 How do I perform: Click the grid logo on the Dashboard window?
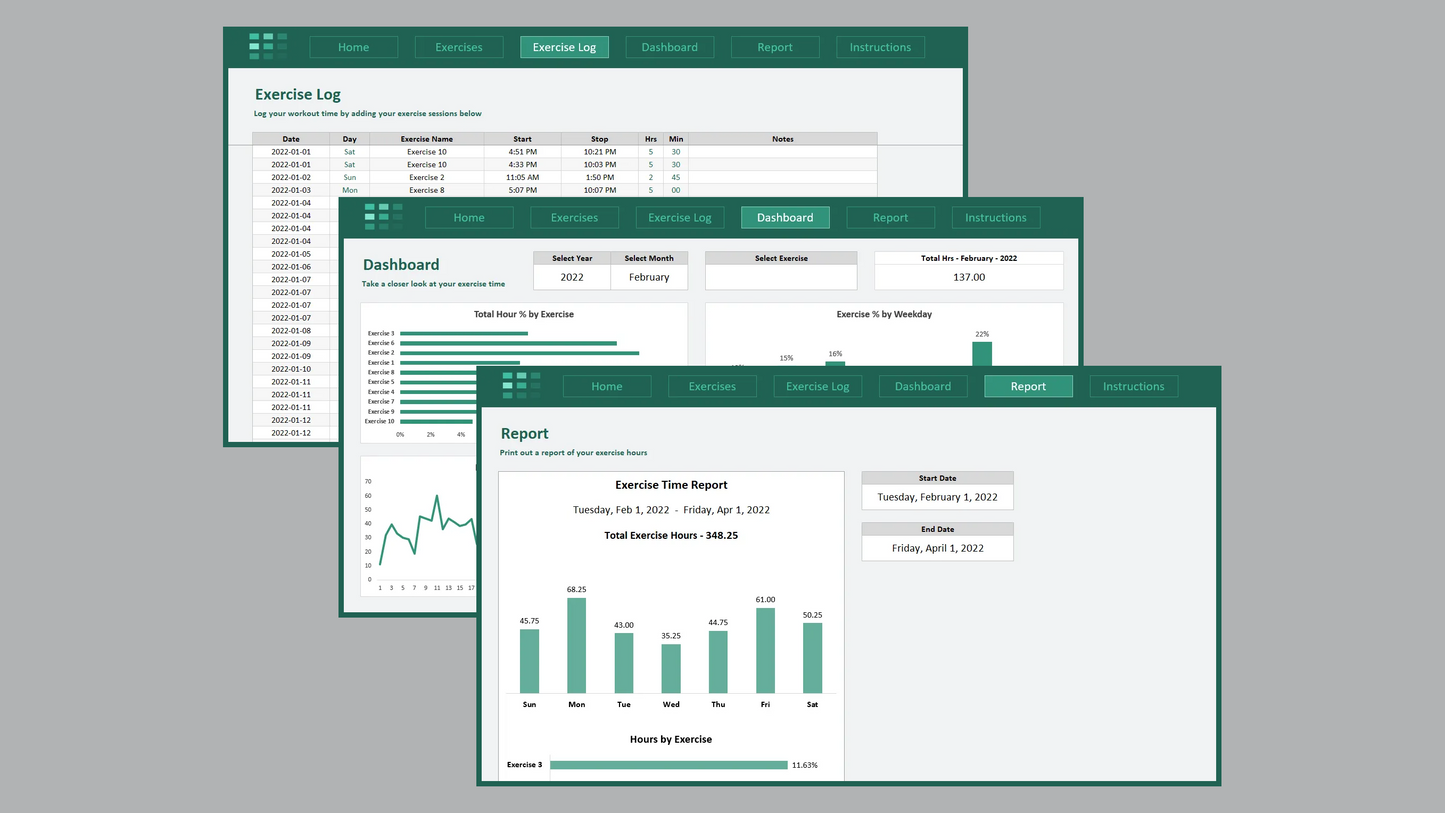(x=383, y=215)
